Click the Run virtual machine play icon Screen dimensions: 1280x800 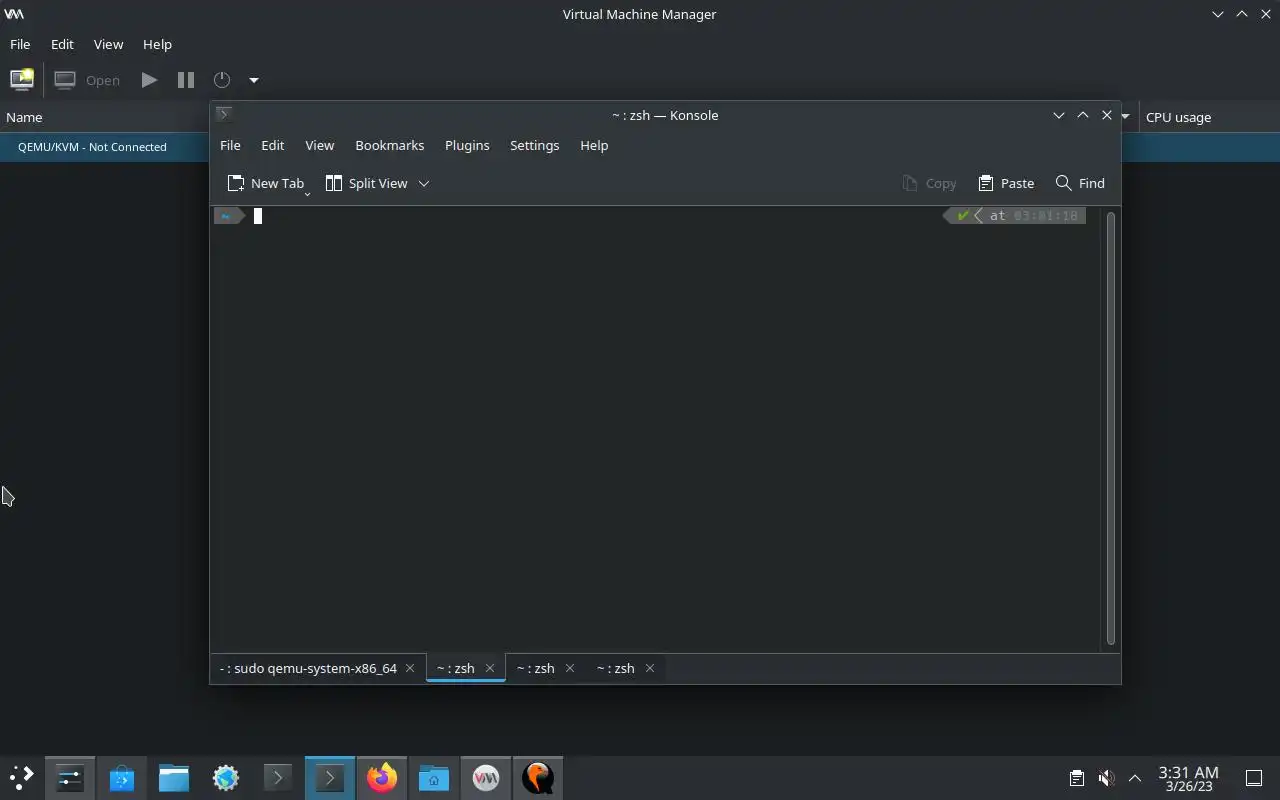(149, 80)
